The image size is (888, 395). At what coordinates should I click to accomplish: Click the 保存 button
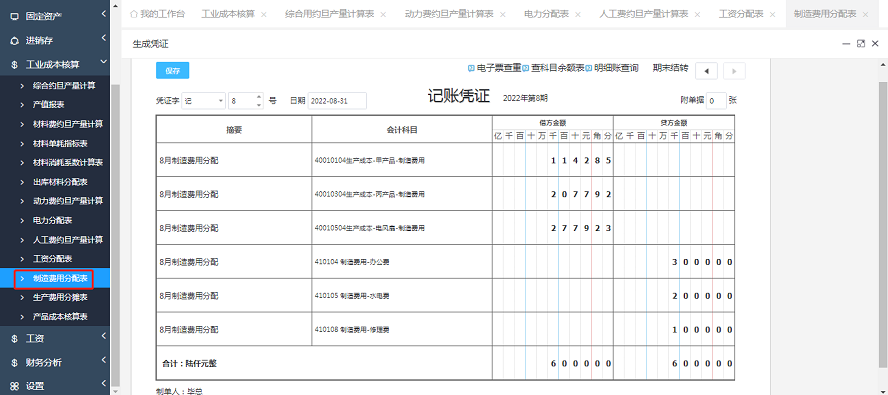[x=172, y=71]
